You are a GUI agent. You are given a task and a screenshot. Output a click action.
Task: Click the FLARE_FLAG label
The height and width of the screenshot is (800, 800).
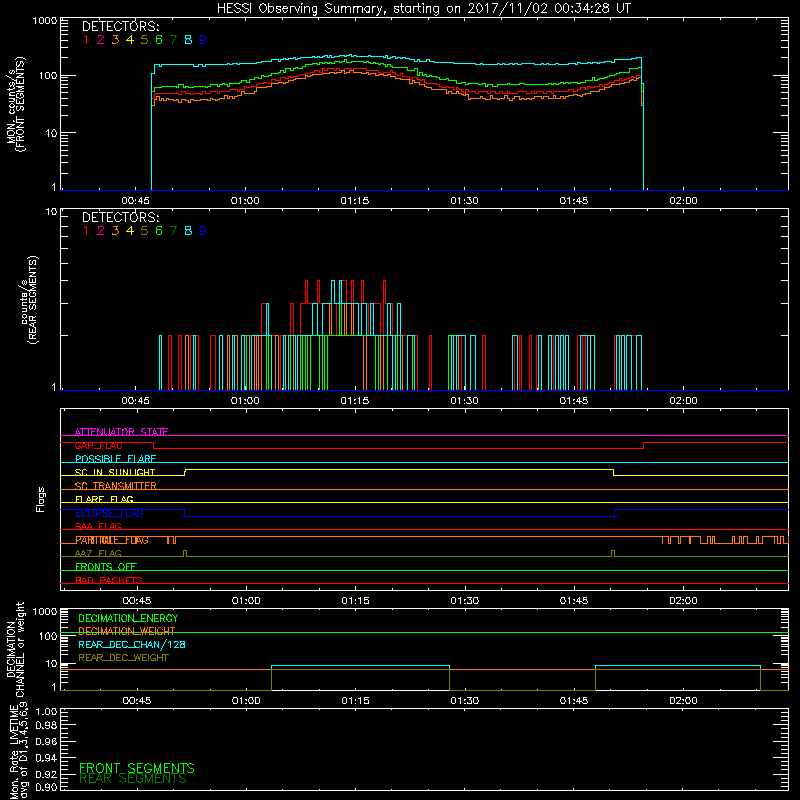coord(104,499)
